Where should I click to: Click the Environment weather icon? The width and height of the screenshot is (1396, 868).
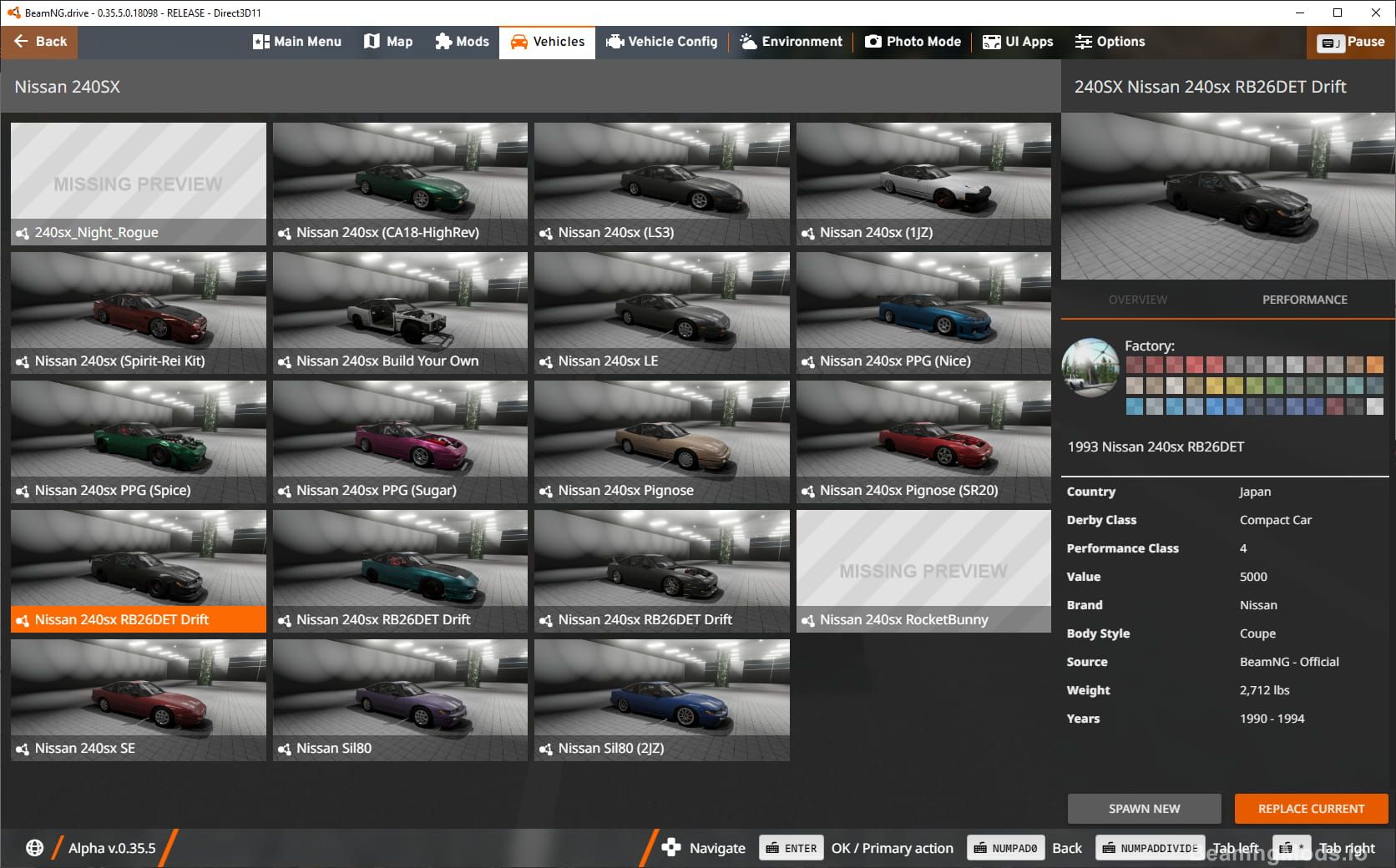tap(748, 42)
